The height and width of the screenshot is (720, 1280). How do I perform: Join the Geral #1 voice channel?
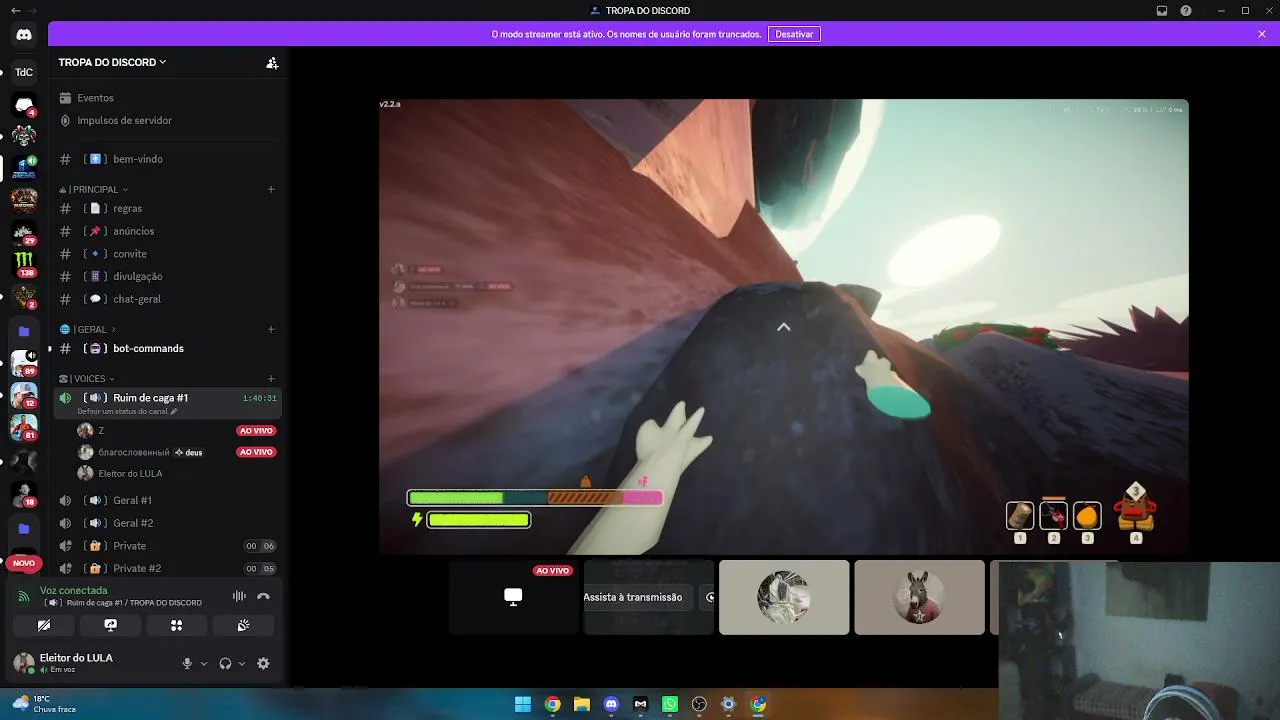[x=168, y=500]
